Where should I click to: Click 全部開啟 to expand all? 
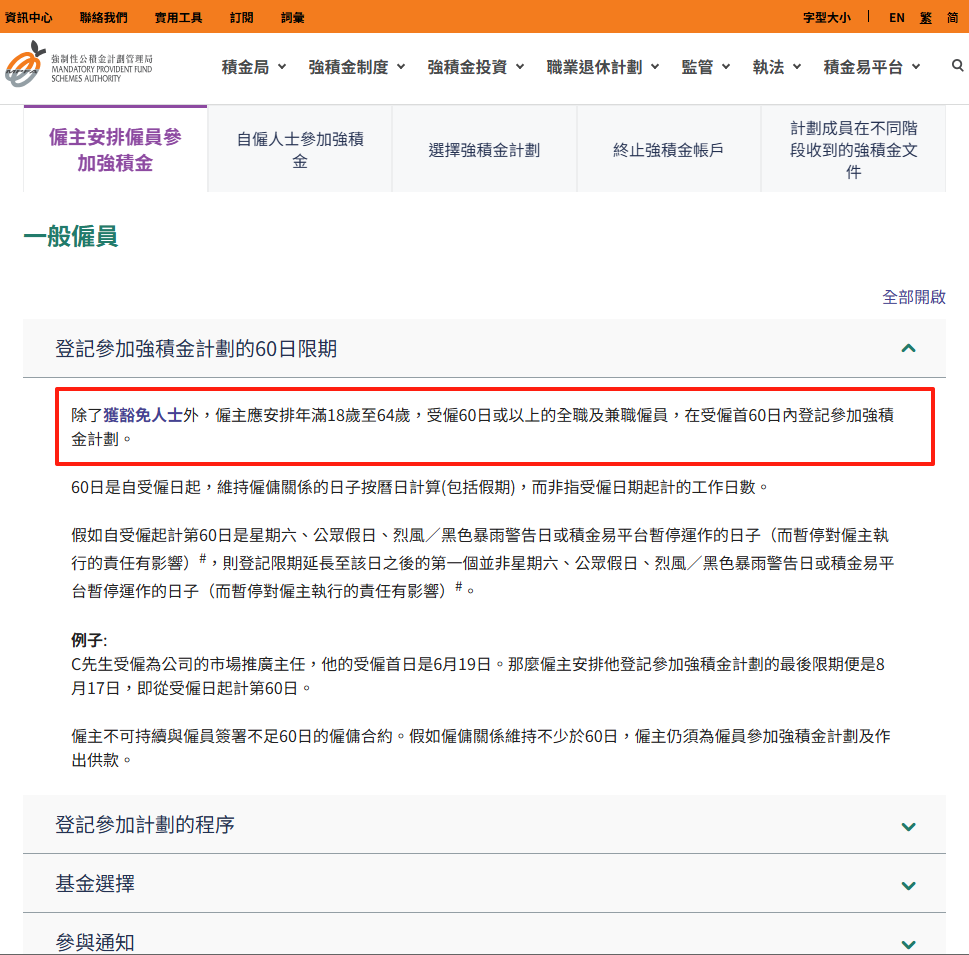click(913, 297)
